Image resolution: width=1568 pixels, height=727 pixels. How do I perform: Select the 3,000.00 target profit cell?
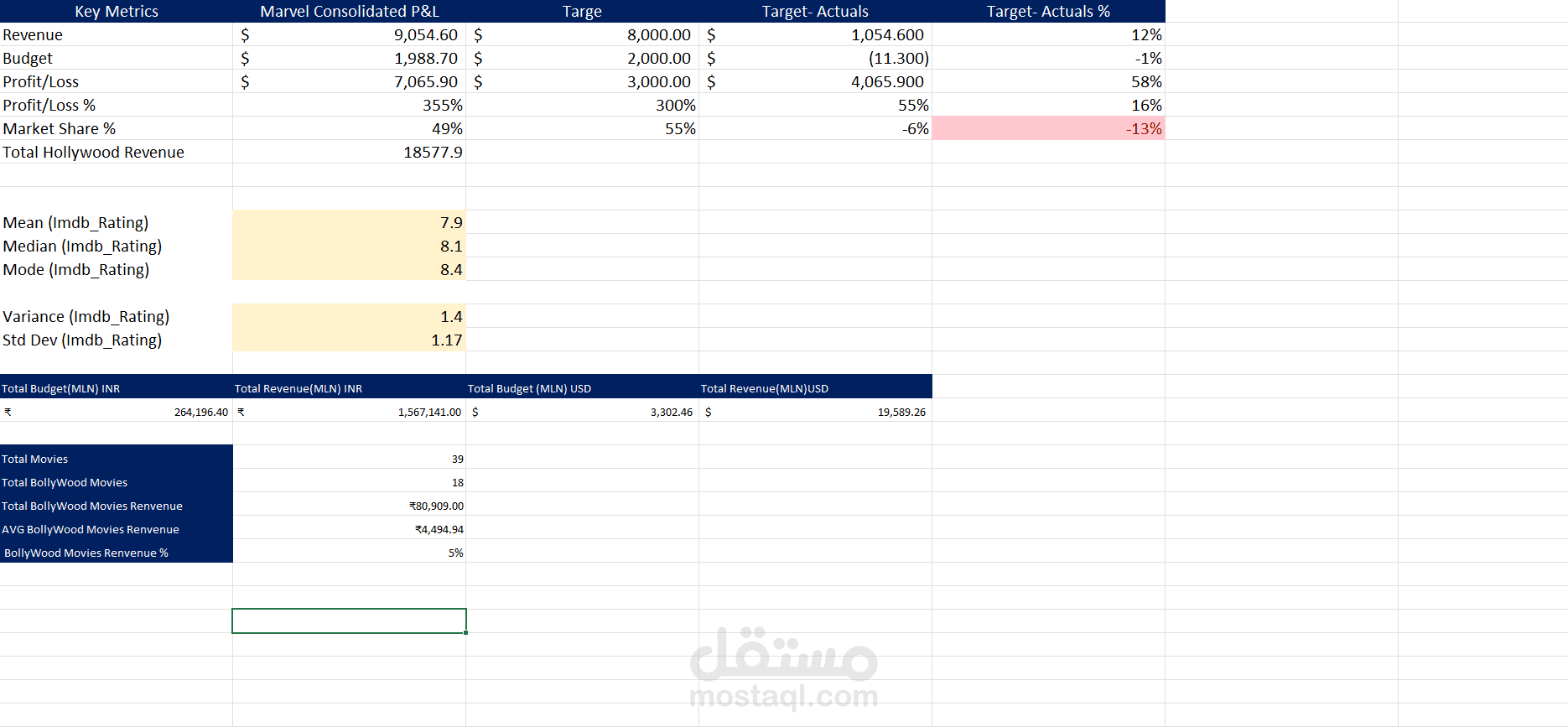[582, 81]
